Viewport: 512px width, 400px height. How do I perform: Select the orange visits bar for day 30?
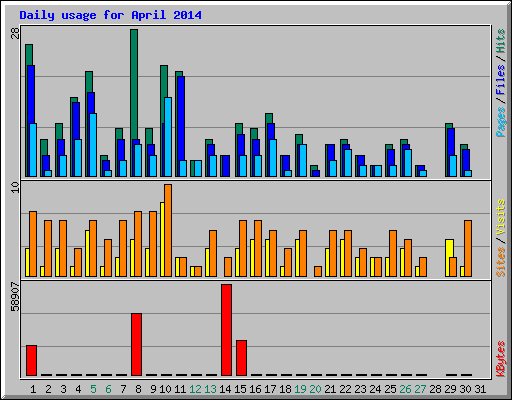468,248
